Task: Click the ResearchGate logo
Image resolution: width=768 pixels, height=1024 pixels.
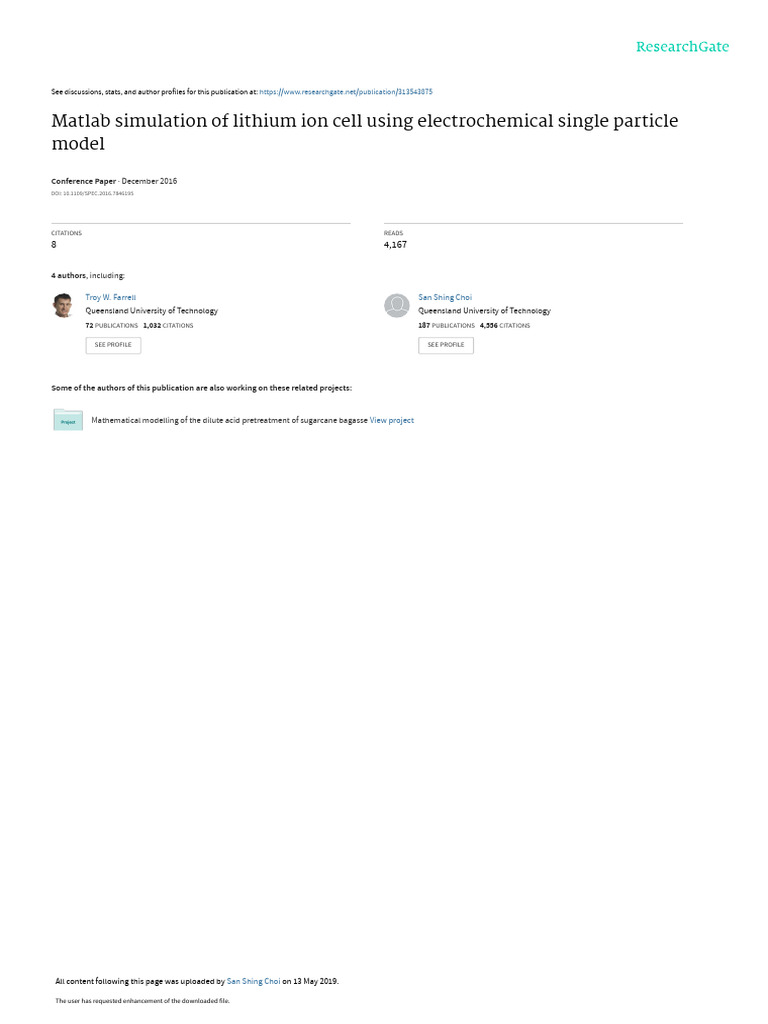Action: tap(682, 46)
